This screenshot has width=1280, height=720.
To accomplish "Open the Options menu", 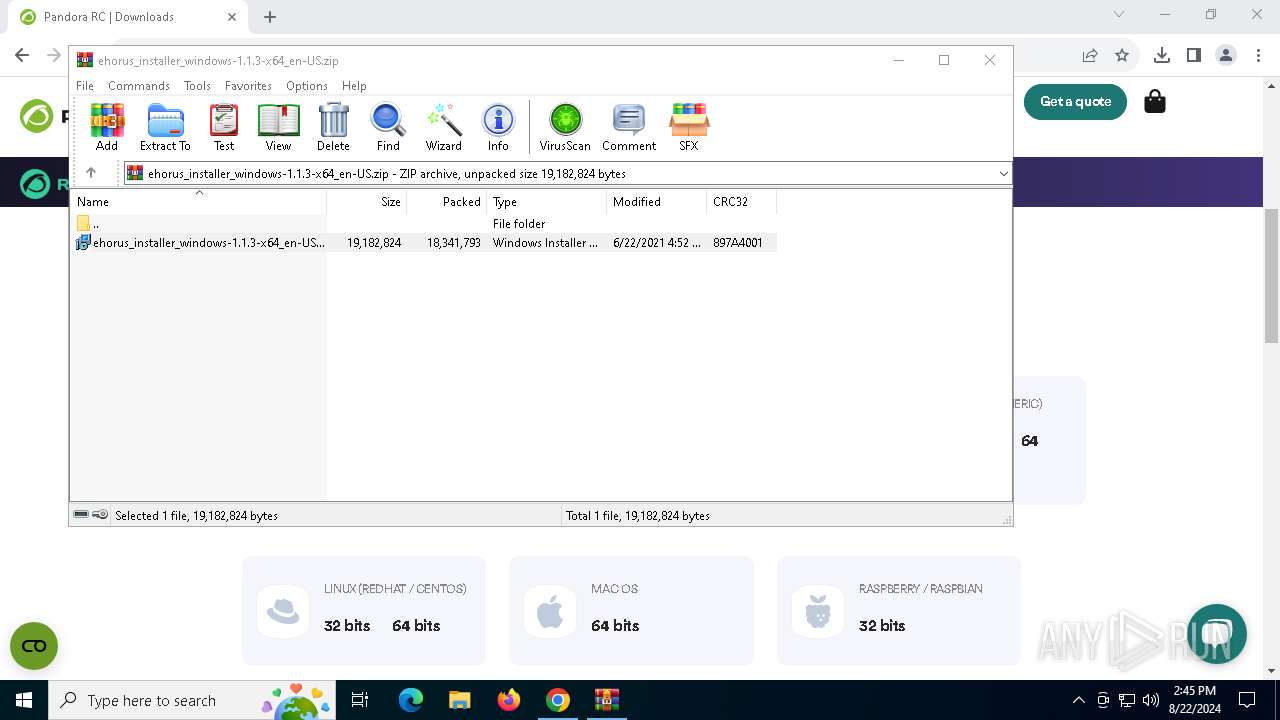I will (x=307, y=86).
